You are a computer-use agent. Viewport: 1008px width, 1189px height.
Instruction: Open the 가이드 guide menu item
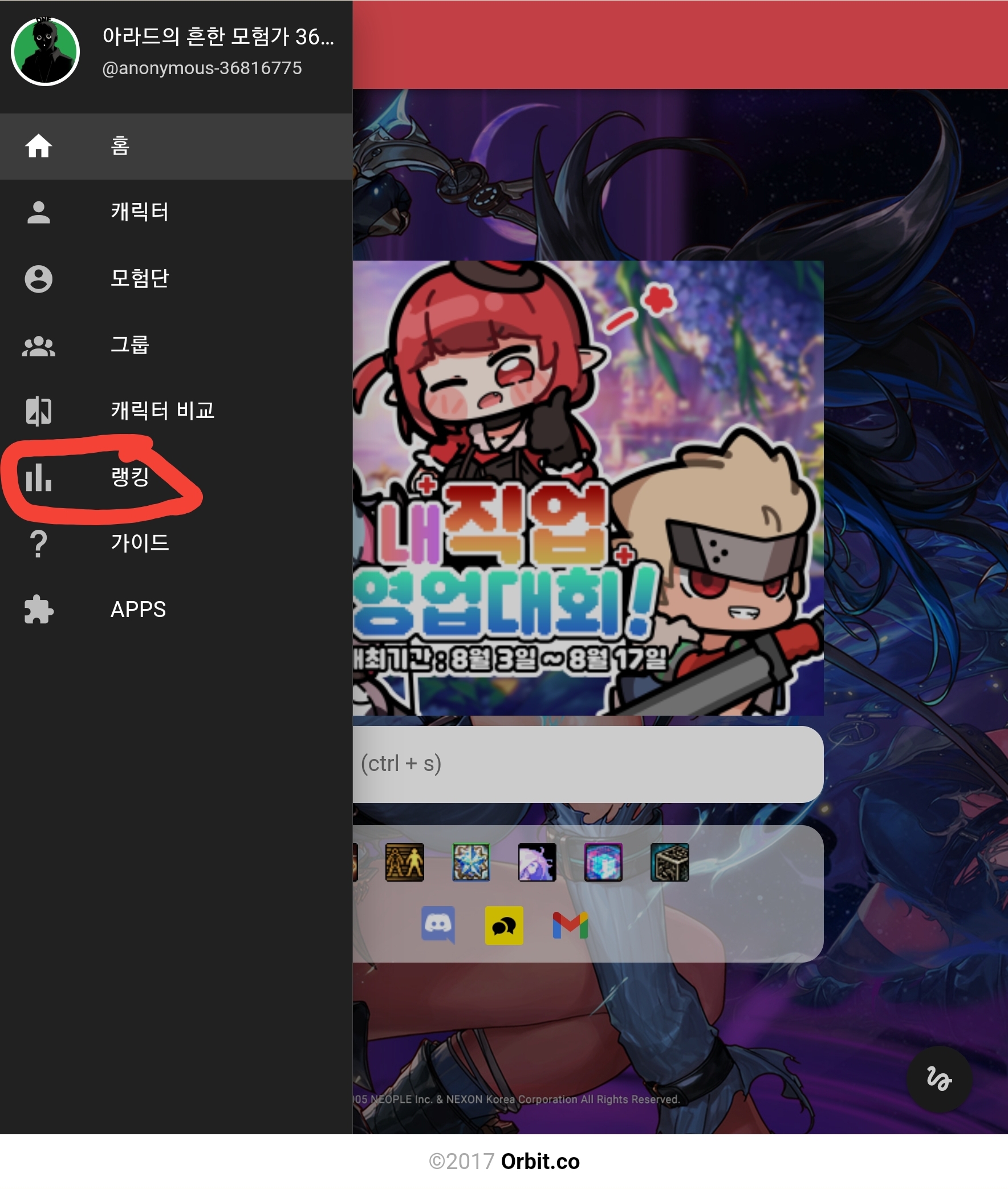point(176,543)
